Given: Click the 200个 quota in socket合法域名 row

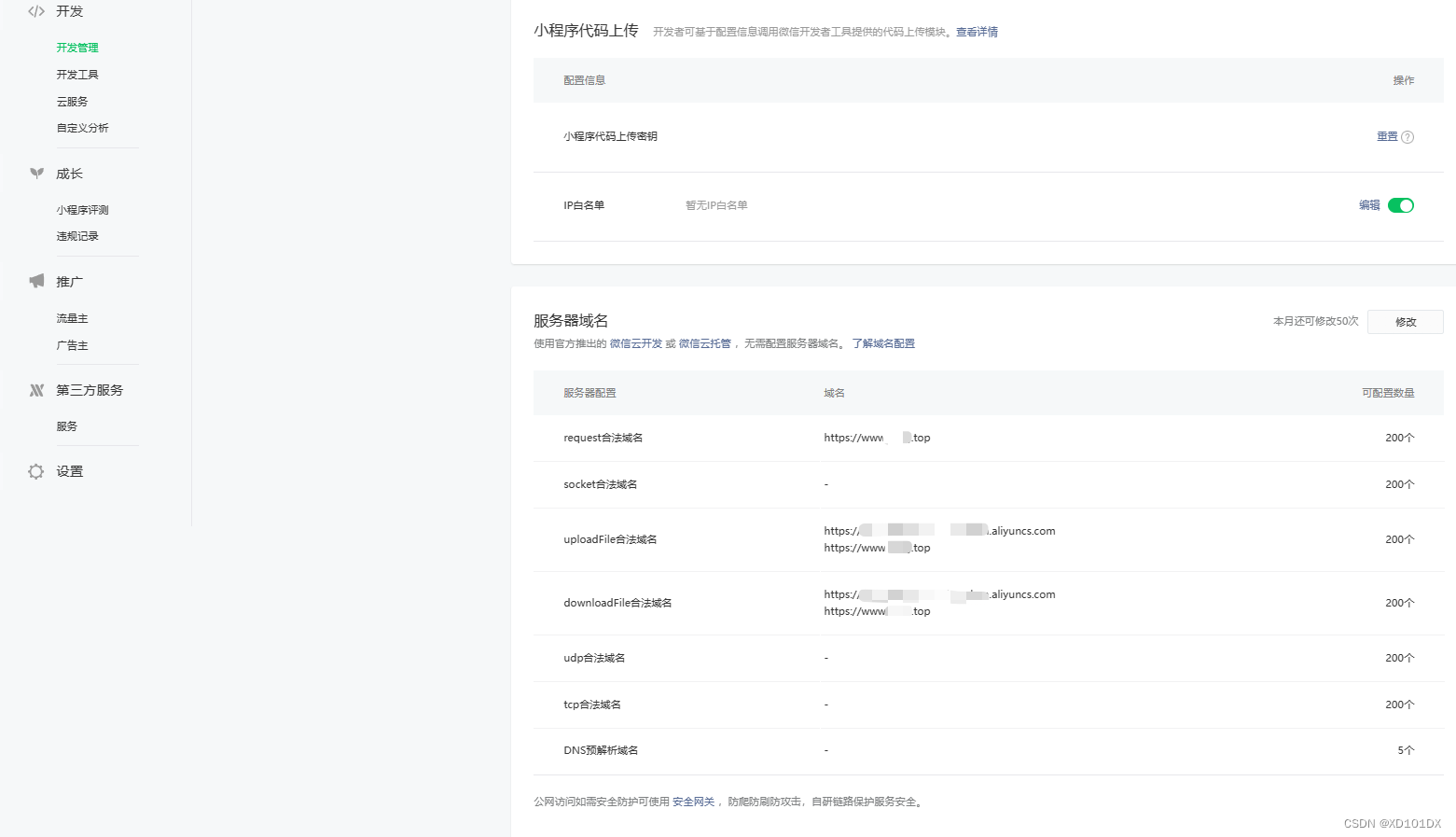Looking at the screenshot, I should click(x=1399, y=484).
